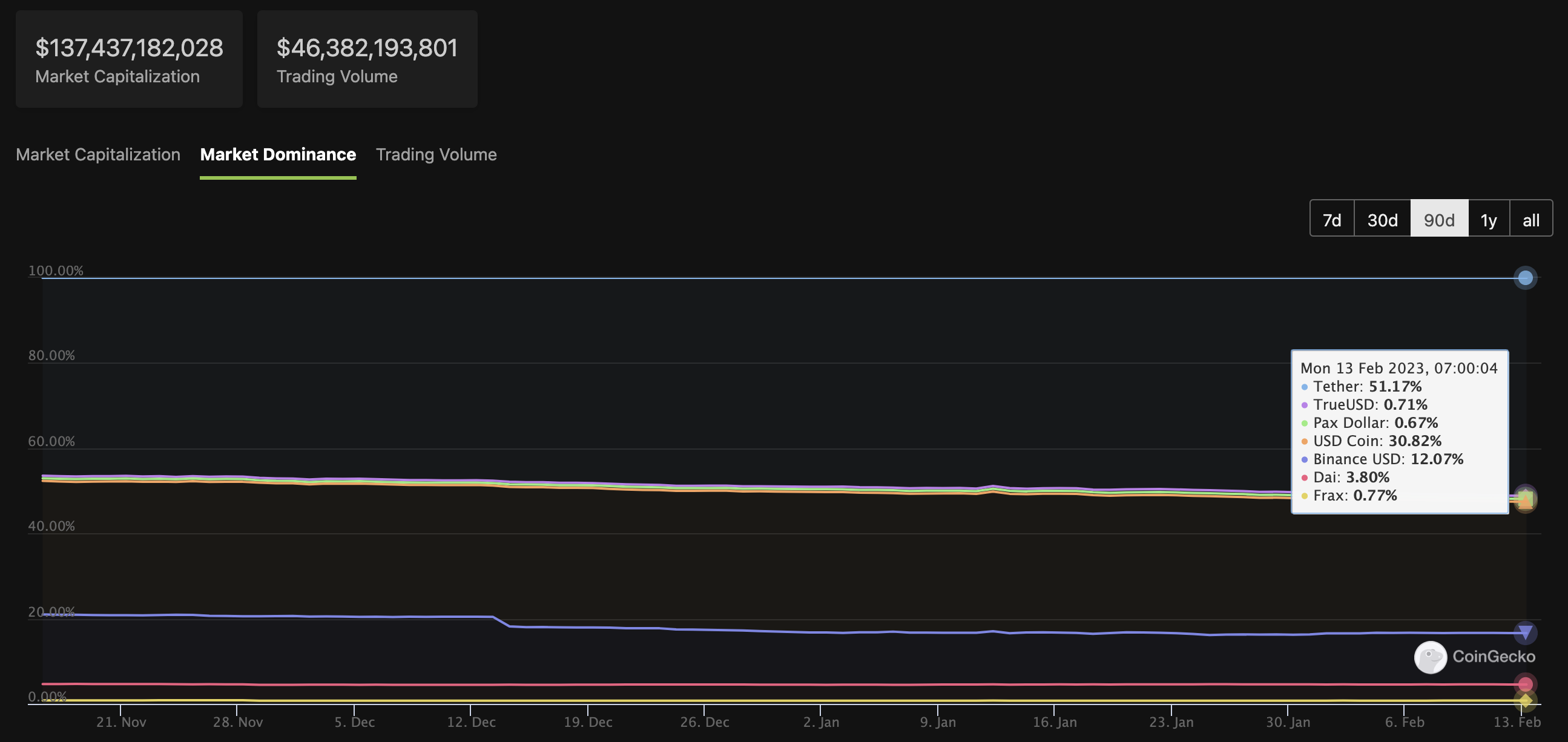This screenshot has width=1568, height=742.
Task: Click the $46,382,193,801 Trading Volume card
Action: [x=367, y=59]
